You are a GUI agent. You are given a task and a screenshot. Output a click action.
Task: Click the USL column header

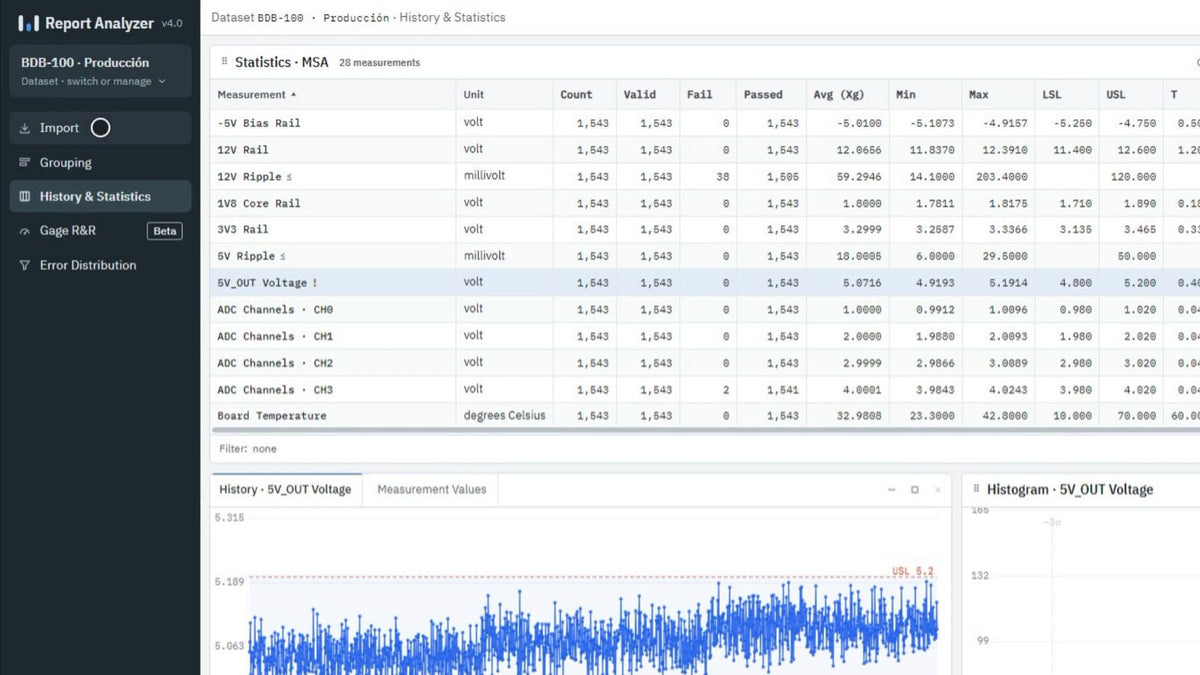click(x=1130, y=95)
